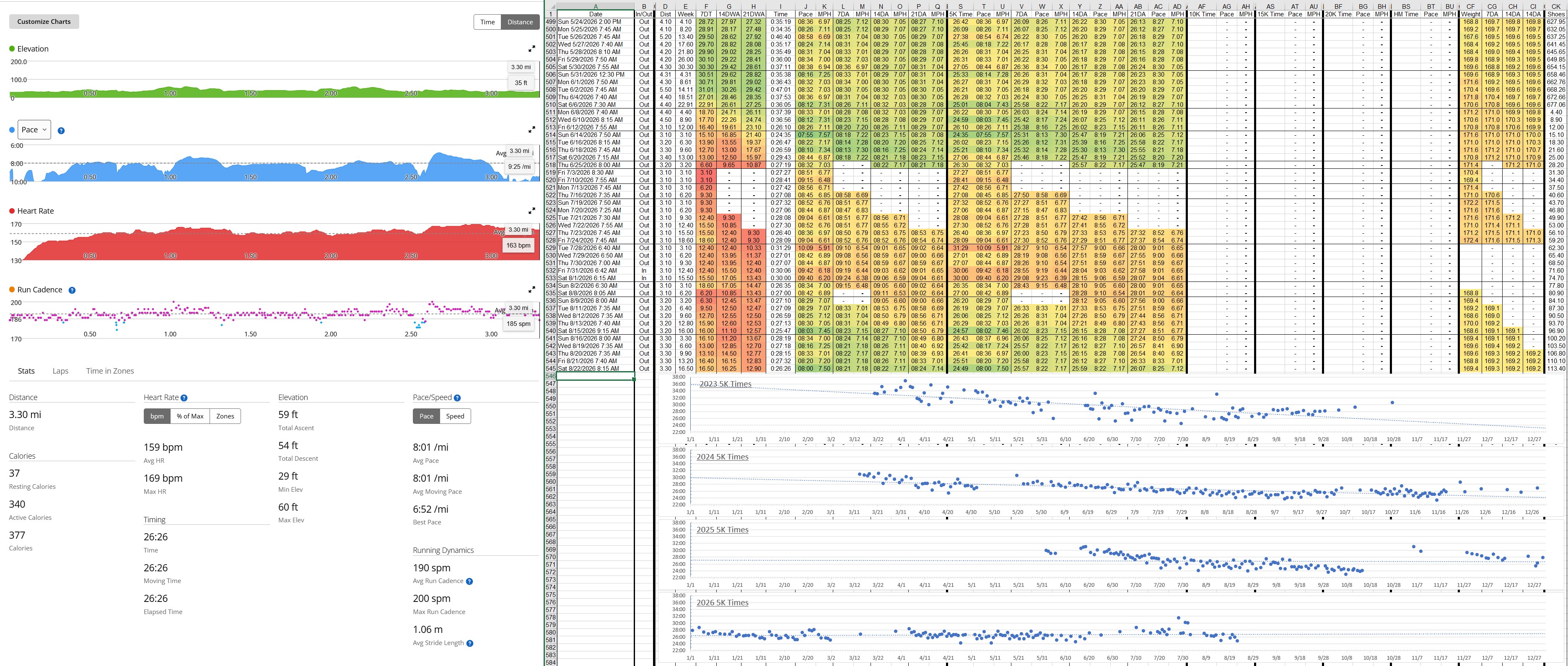
Task: Expand the Elevation chart fullscreen
Action: tap(531, 49)
